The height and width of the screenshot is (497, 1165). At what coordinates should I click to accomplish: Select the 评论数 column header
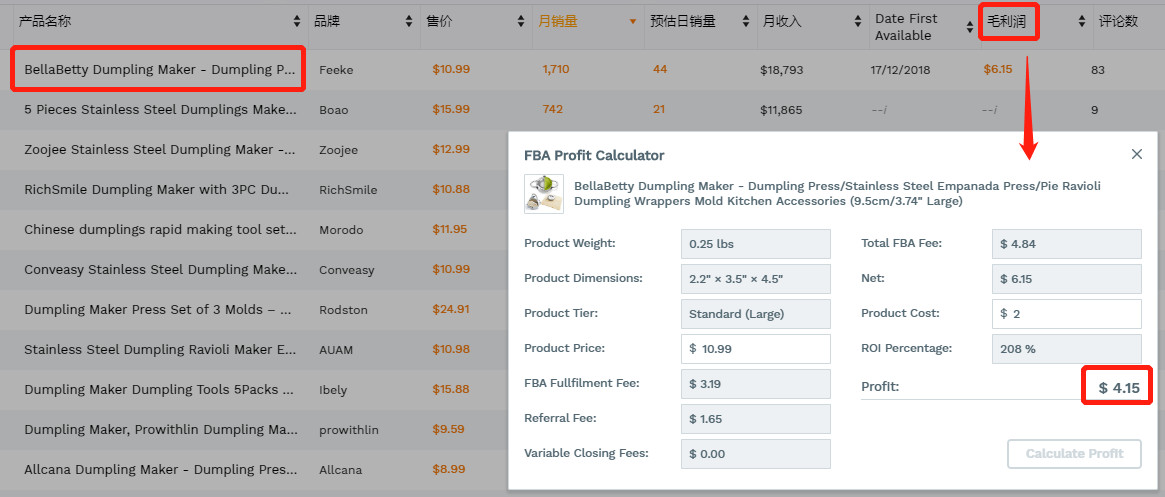click(1118, 21)
